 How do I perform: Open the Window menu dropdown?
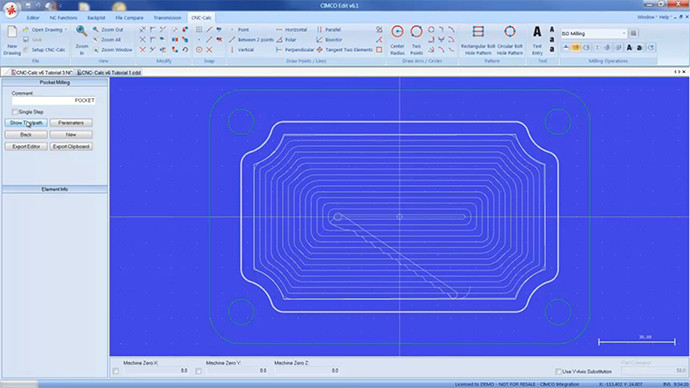pyautogui.click(x=646, y=17)
